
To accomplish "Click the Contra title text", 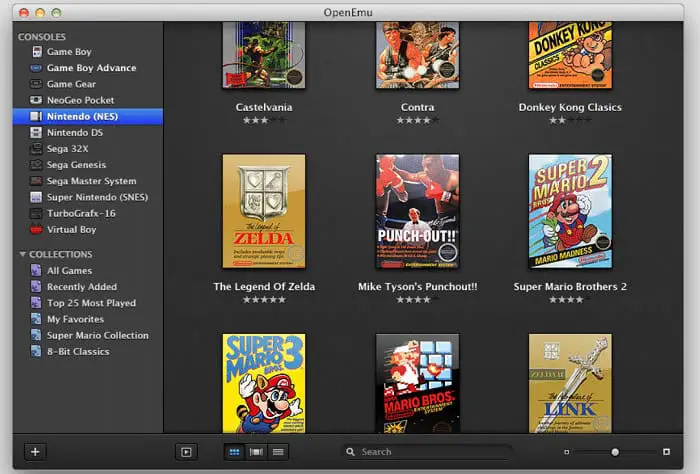I will [417, 107].
